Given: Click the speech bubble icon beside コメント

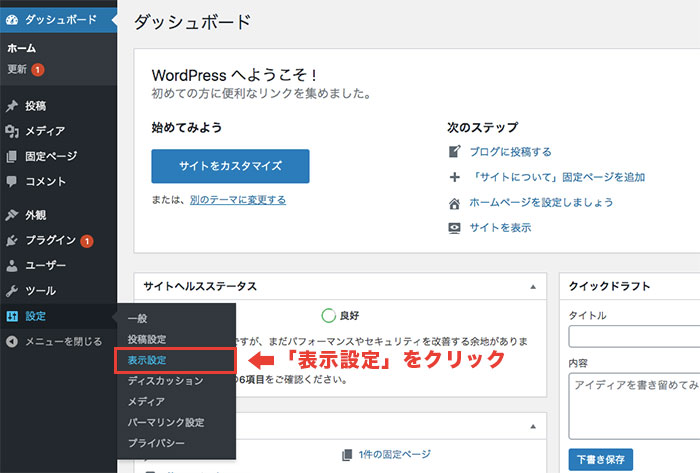Looking at the screenshot, I should [12, 181].
